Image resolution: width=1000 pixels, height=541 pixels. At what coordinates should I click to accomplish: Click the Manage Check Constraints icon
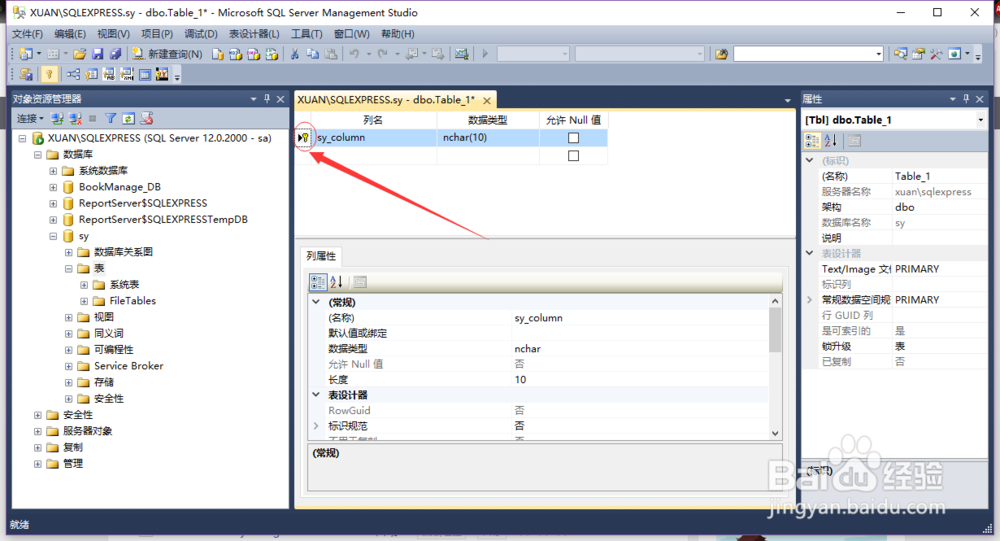(145, 75)
